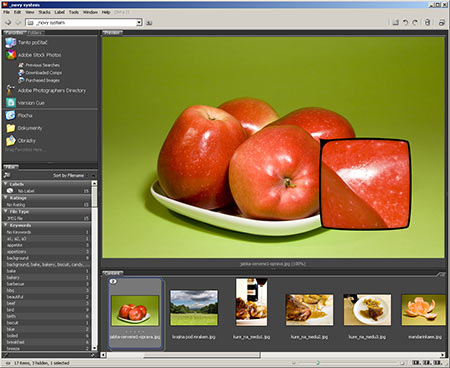Viewport: 450px width, 368px height.
Task: Filter by keyword barbecue
Action: tap(47, 284)
